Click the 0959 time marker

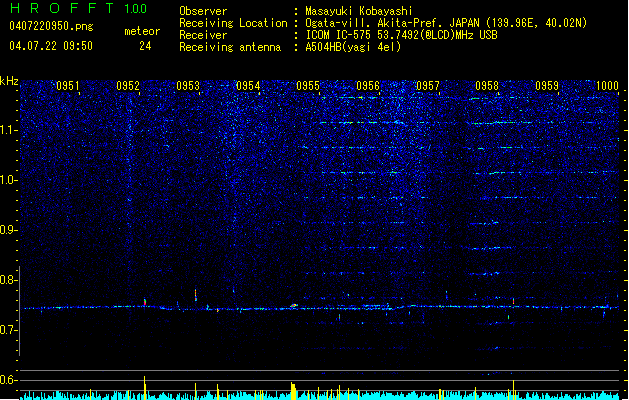[547, 86]
